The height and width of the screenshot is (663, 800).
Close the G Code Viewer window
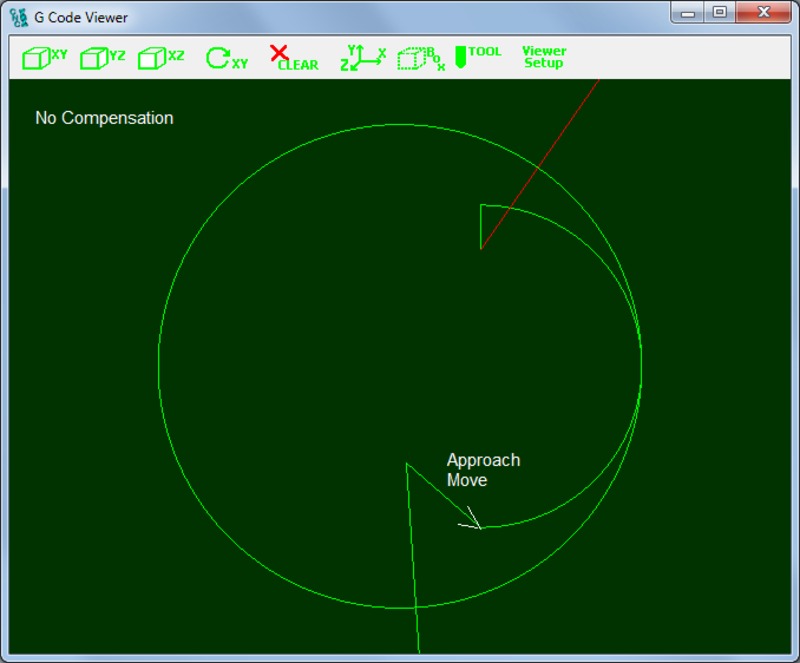764,13
